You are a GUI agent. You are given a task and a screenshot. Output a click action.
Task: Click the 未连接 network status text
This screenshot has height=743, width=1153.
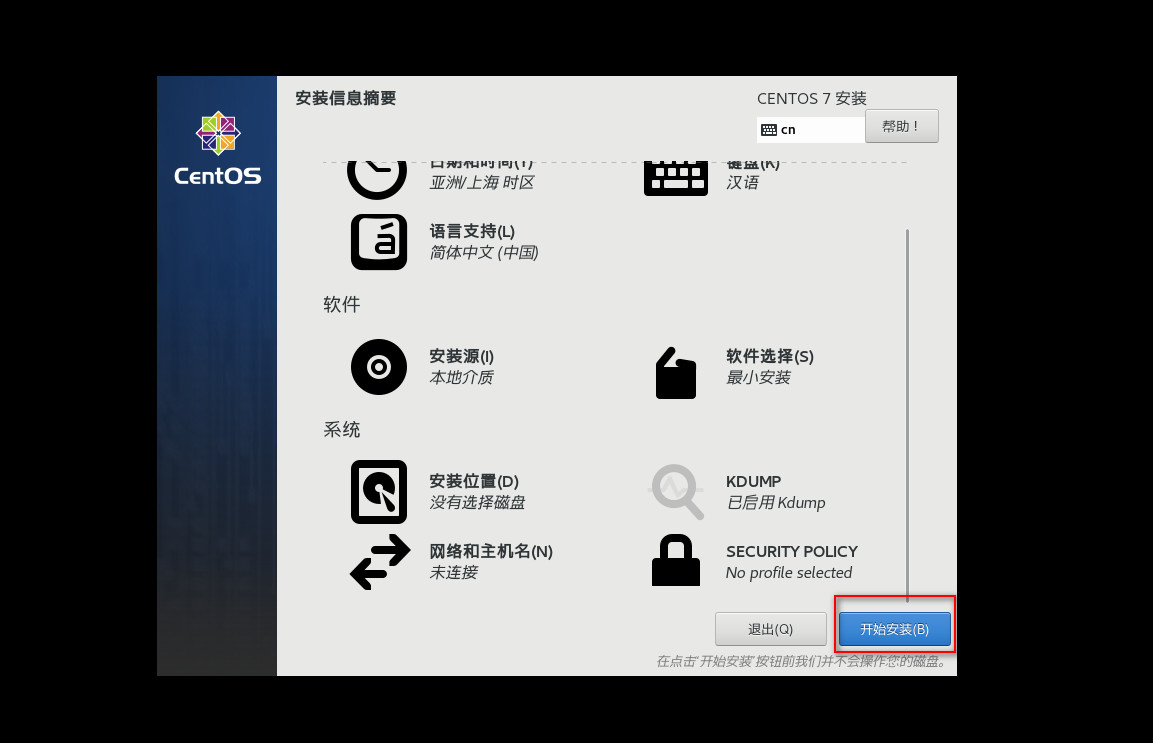(x=454, y=573)
